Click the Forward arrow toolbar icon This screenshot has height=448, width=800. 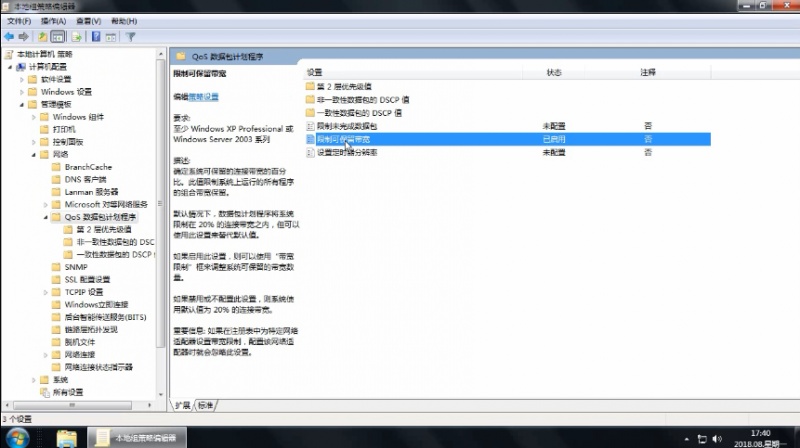[23, 37]
